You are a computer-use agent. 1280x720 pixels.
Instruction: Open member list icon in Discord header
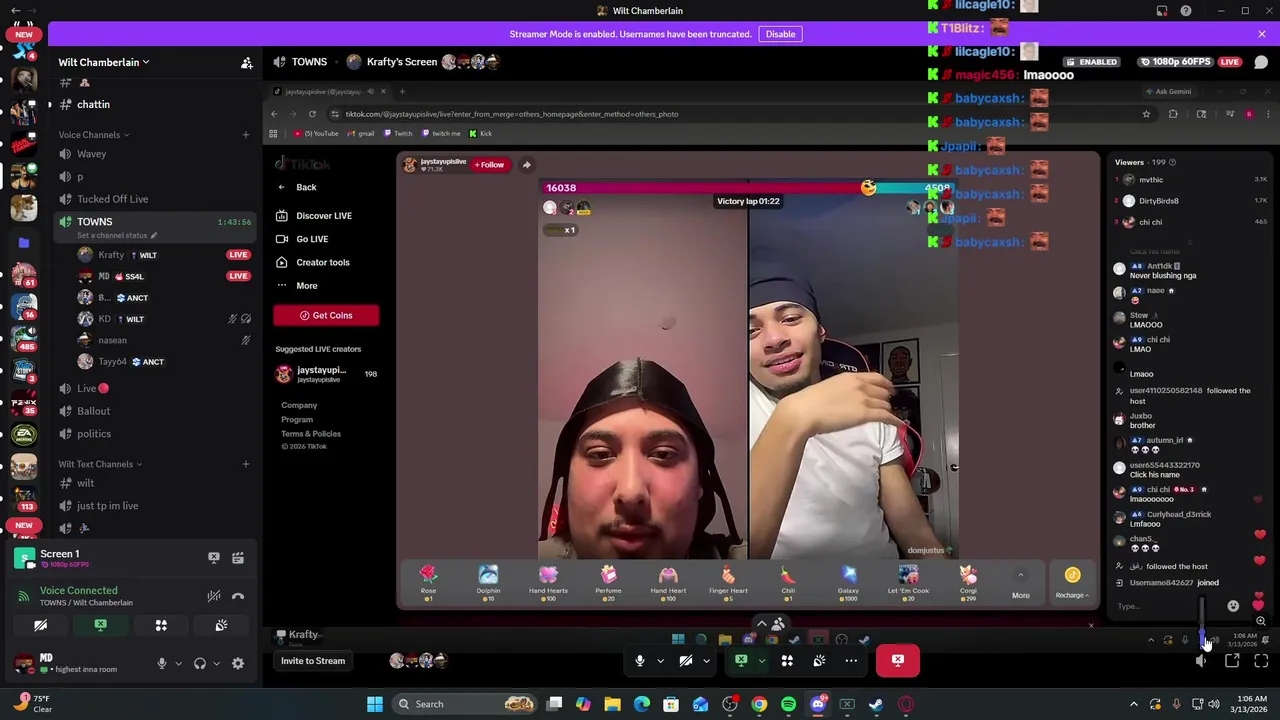[x=246, y=62]
